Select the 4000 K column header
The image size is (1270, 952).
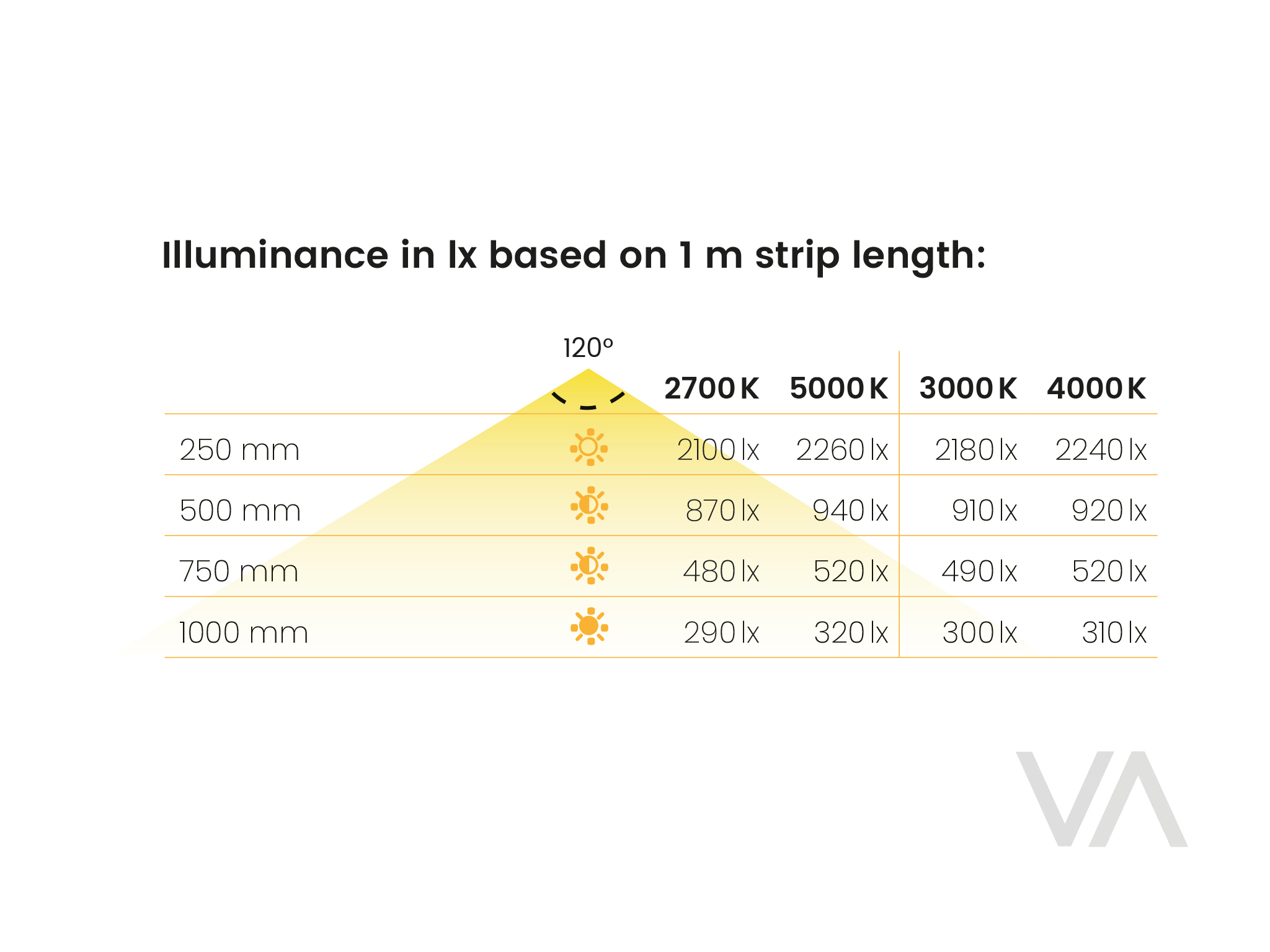pyautogui.click(x=1096, y=389)
